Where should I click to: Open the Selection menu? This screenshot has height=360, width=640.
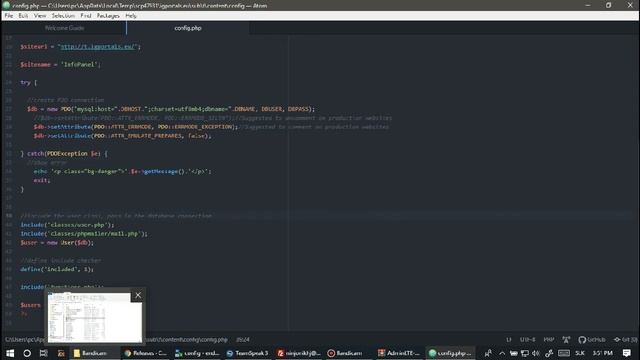click(x=63, y=16)
